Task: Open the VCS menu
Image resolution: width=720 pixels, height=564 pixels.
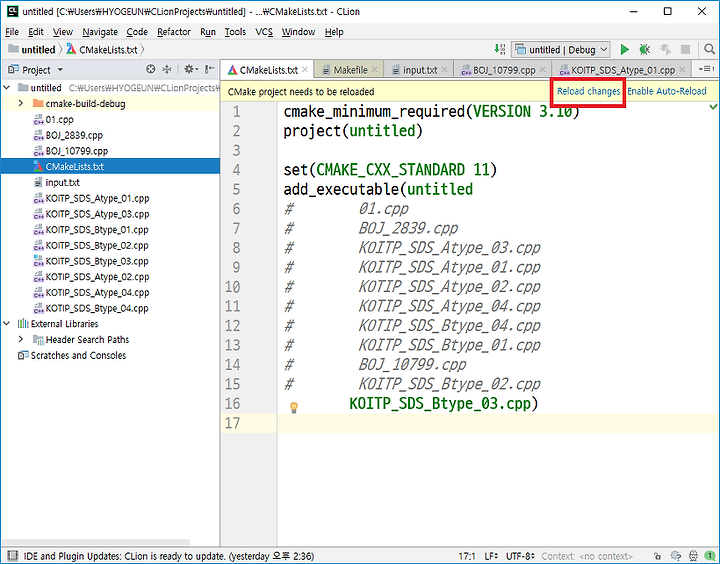Action: (264, 32)
